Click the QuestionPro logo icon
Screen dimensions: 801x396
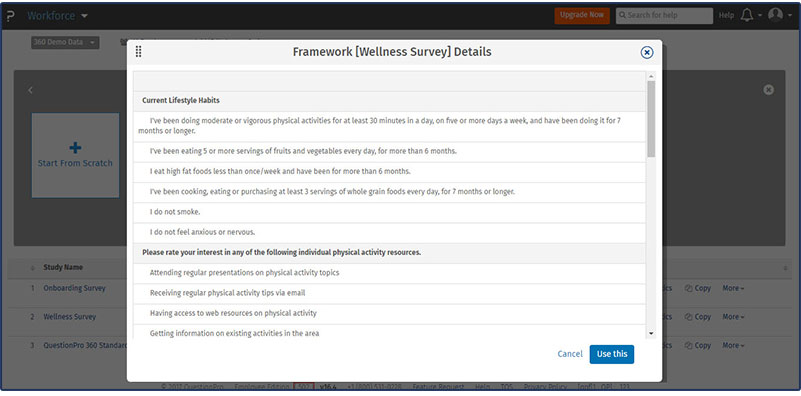pyautogui.click(x=11, y=16)
